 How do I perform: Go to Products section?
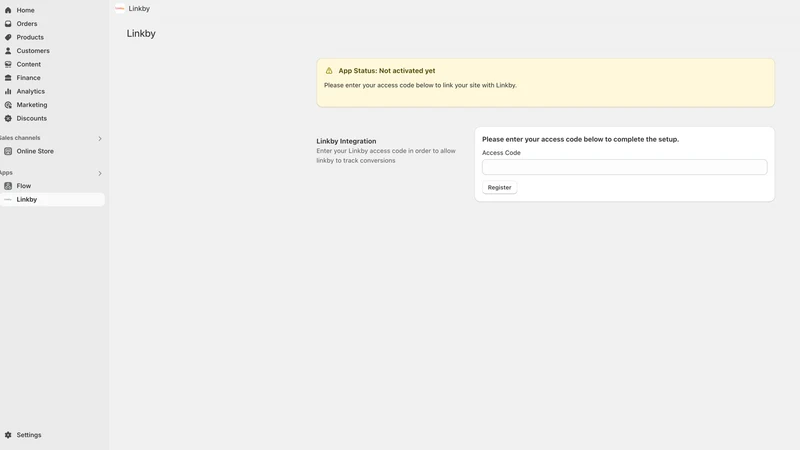point(30,37)
